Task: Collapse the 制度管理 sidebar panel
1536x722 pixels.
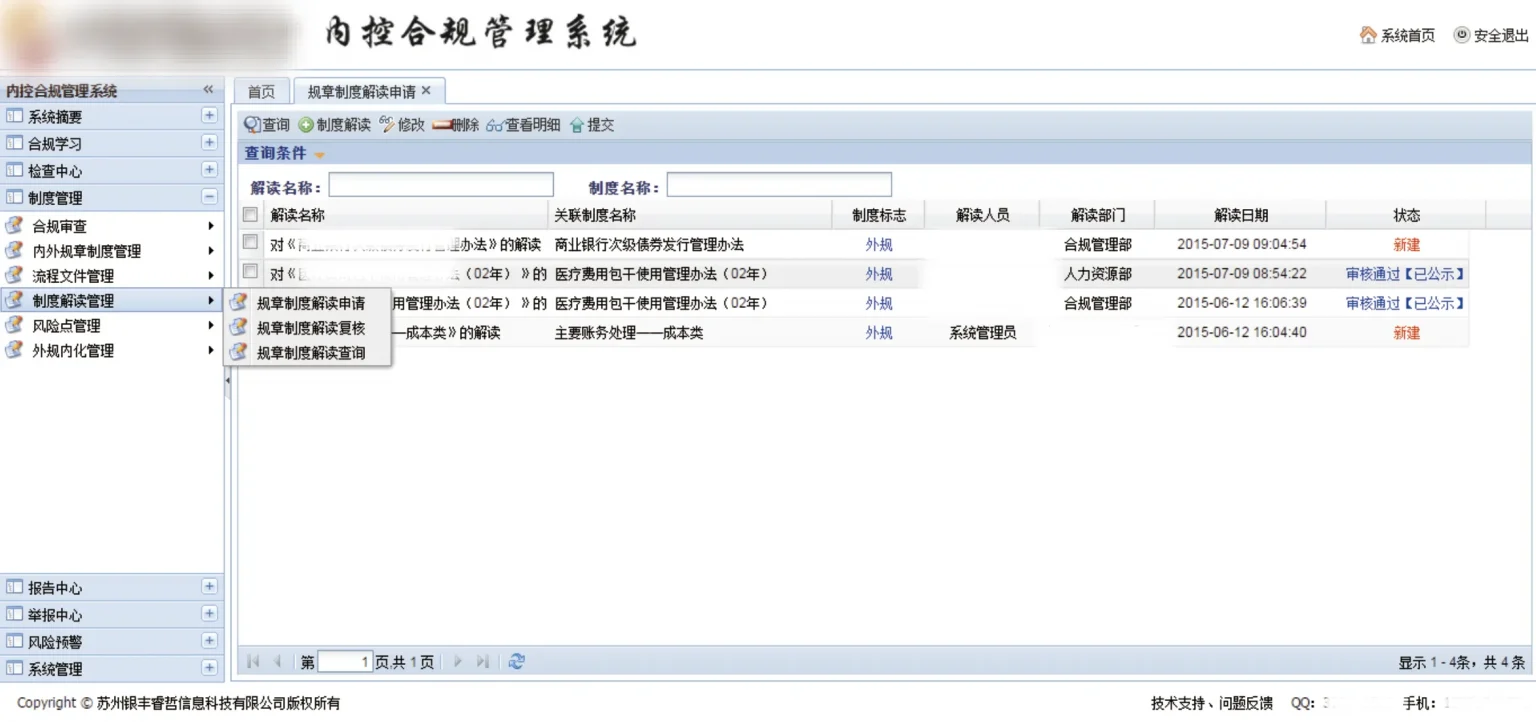Action: [x=209, y=197]
